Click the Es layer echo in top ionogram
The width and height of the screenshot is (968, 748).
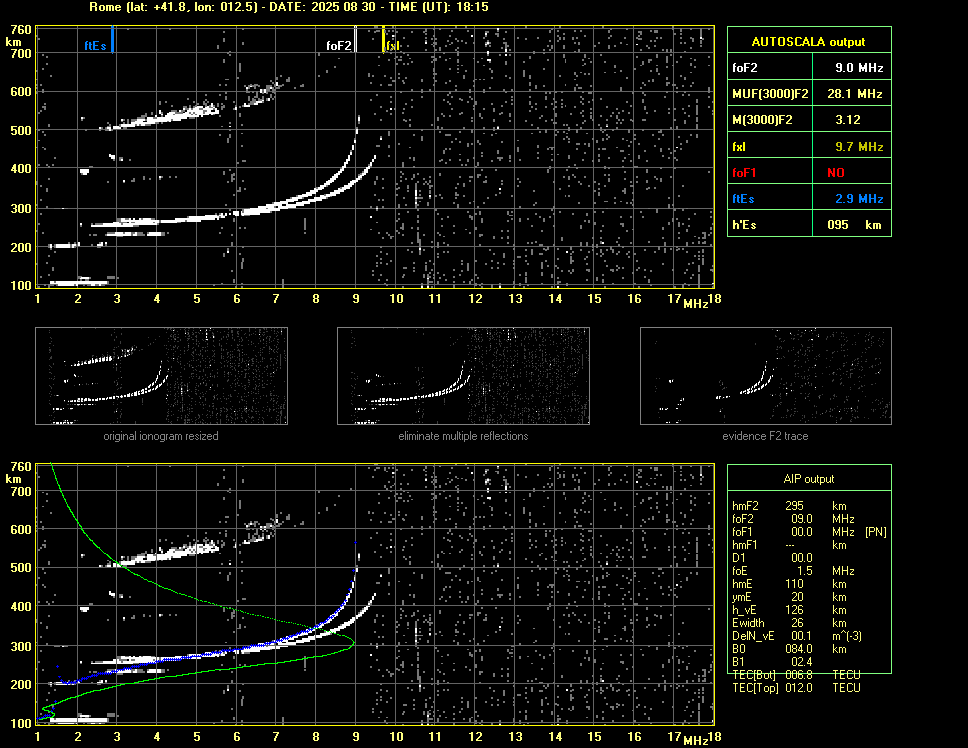(x=78, y=283)
